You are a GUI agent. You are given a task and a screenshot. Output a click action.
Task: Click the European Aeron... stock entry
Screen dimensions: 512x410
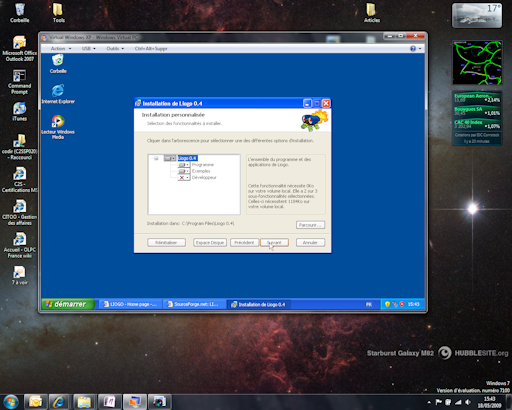click(x=477, y=98)
